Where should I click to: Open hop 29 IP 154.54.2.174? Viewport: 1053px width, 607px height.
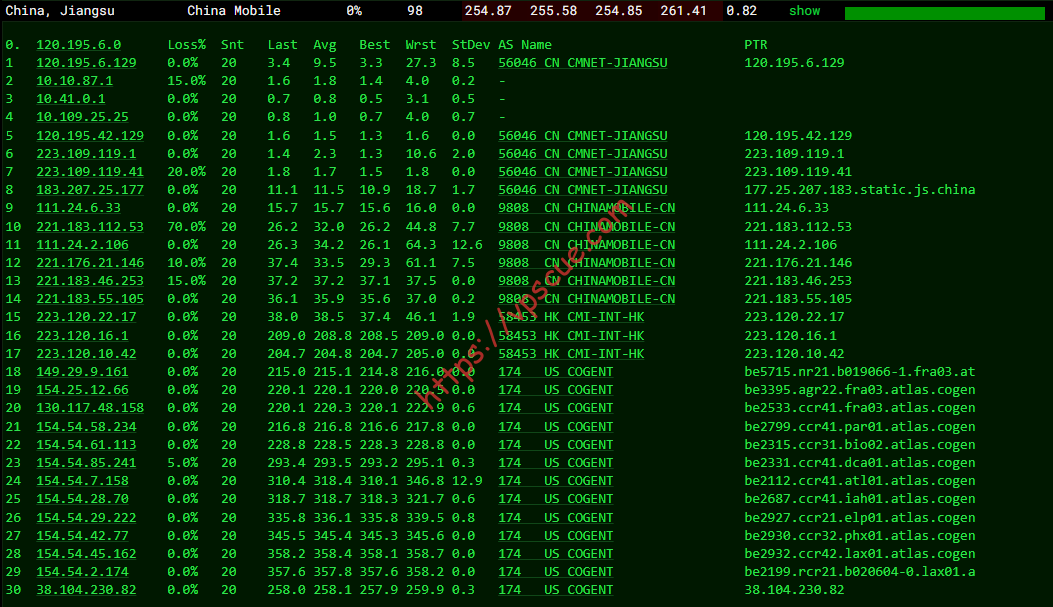[82, 573]
